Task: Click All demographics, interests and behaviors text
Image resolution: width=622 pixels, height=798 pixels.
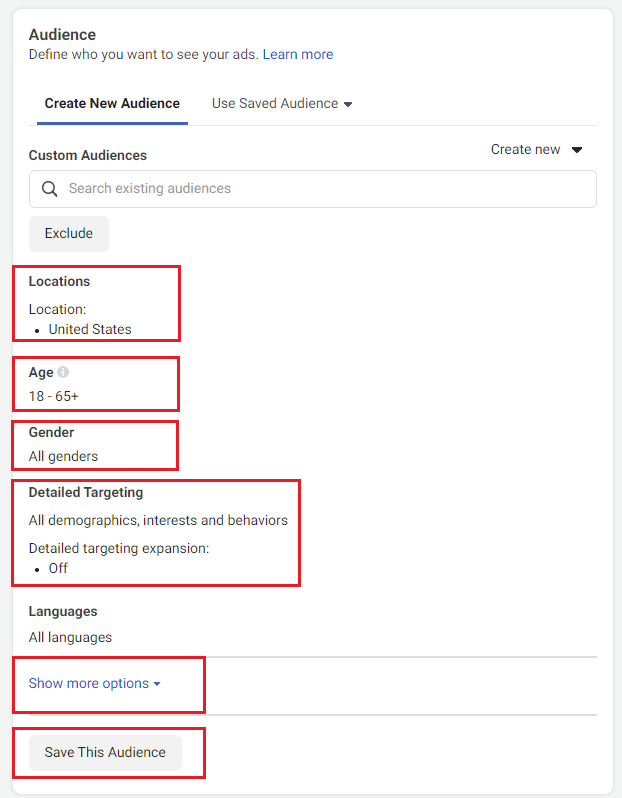Action: 158,520
